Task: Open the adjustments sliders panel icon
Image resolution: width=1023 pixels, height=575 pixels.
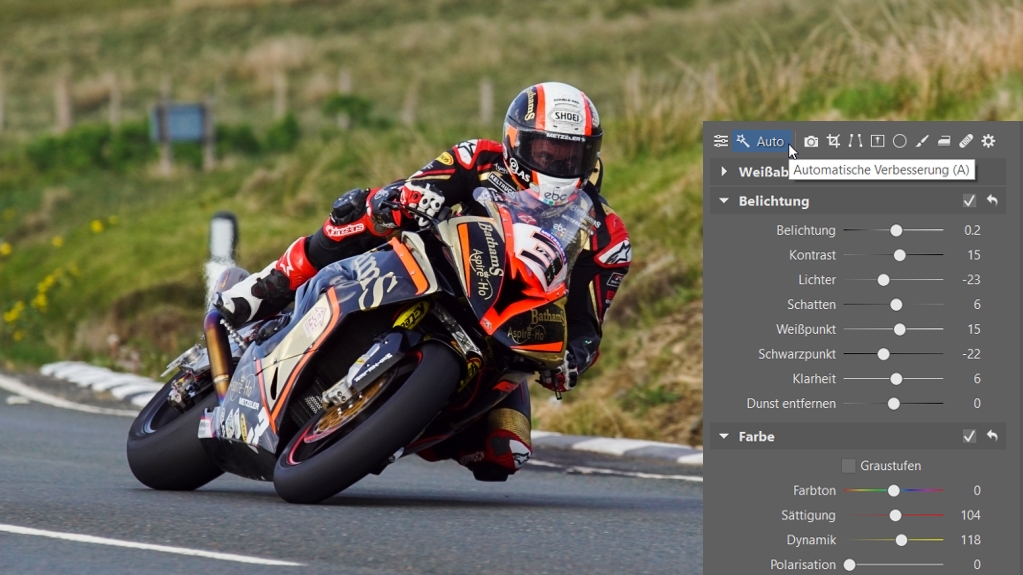Action: [x=720, y=141]
